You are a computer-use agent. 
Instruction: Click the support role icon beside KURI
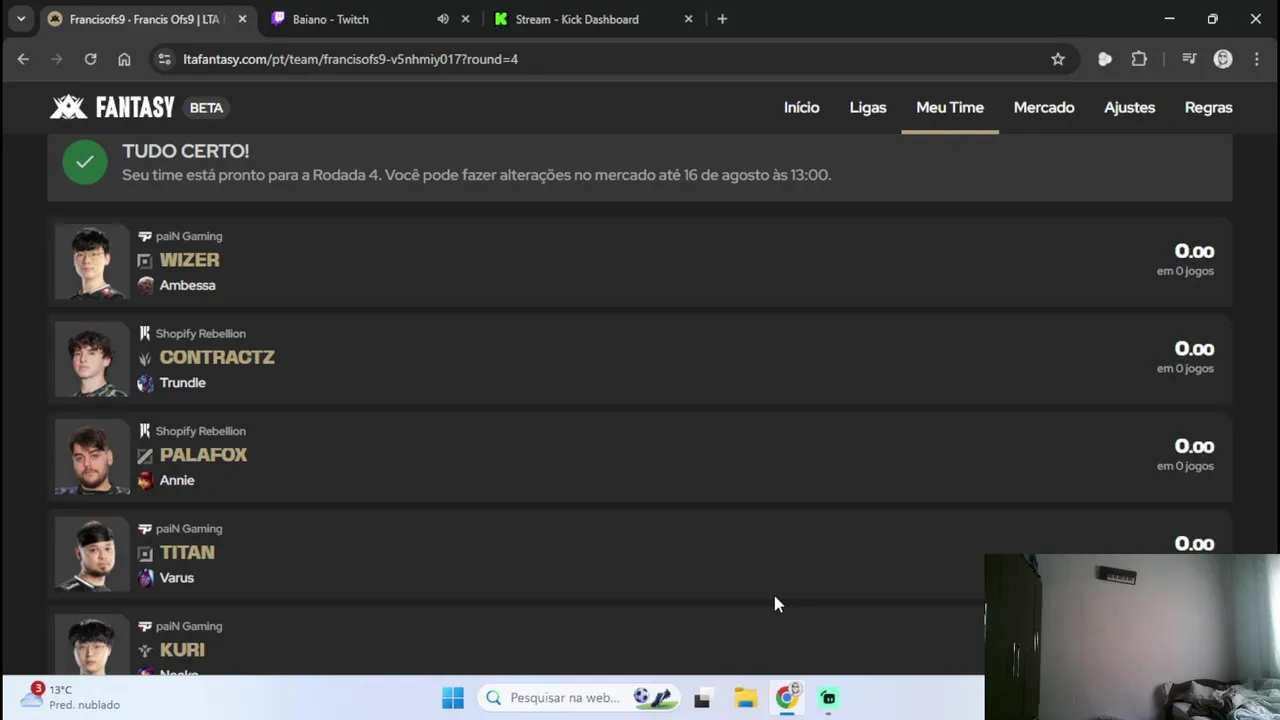145,651
